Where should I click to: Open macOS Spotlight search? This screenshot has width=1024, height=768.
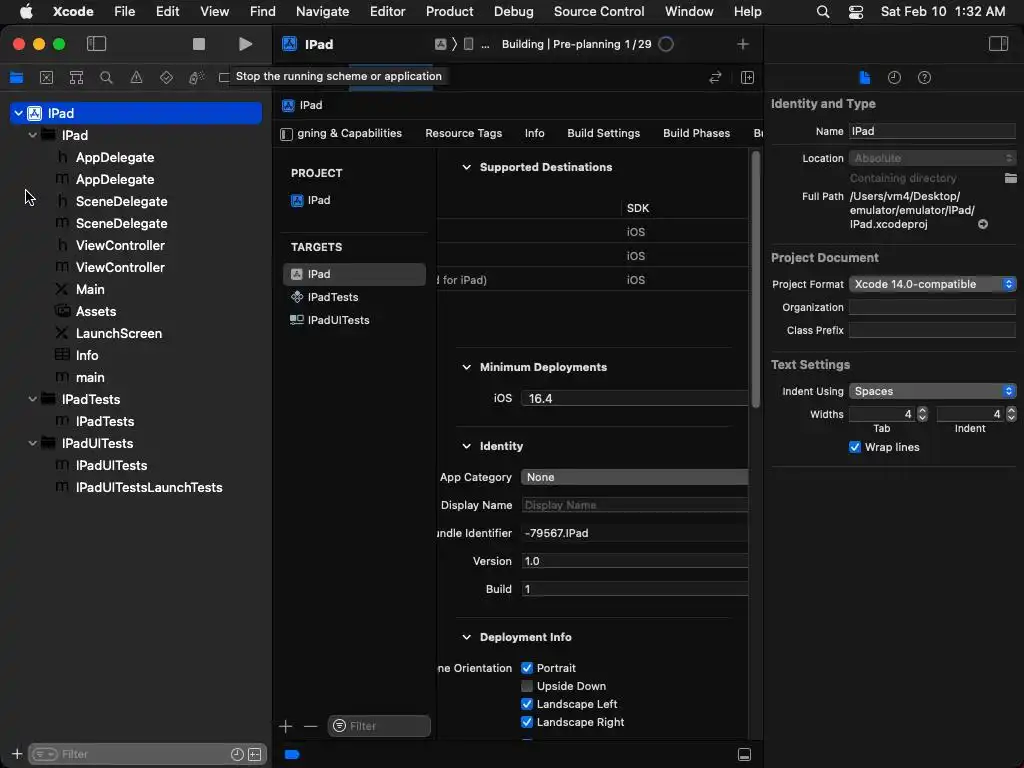[823, 12]
